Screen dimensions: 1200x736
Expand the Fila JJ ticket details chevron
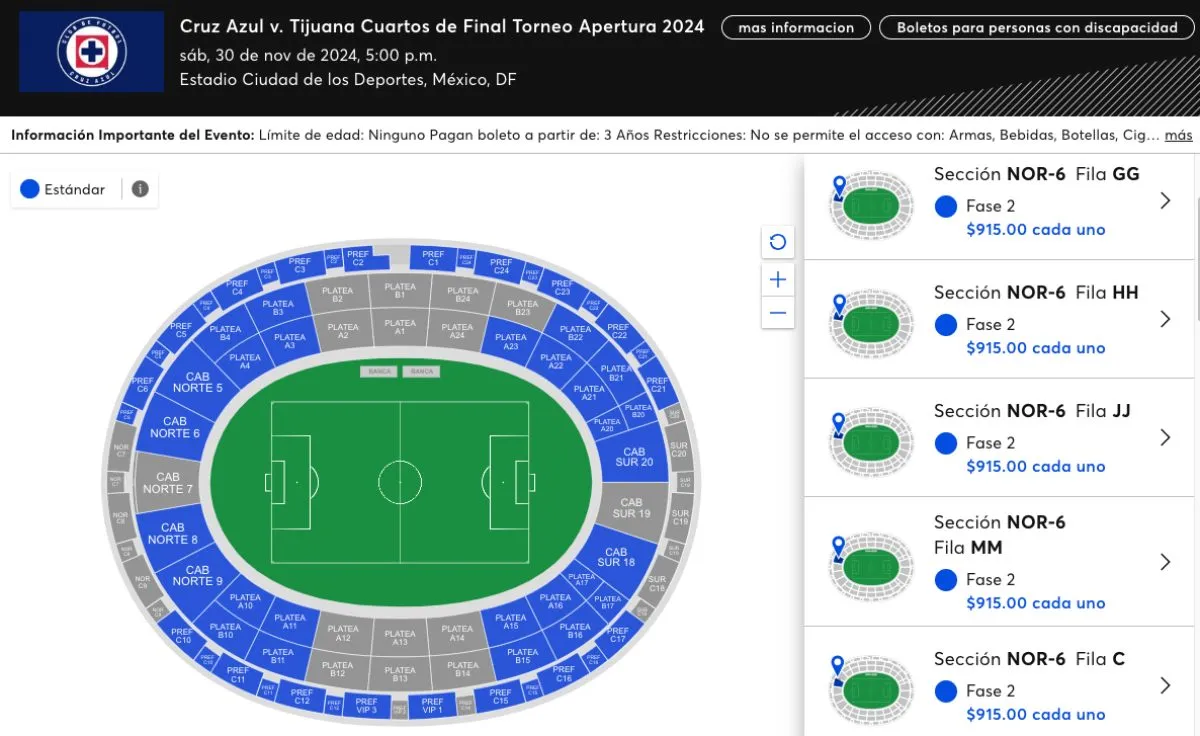(1164, 438)
